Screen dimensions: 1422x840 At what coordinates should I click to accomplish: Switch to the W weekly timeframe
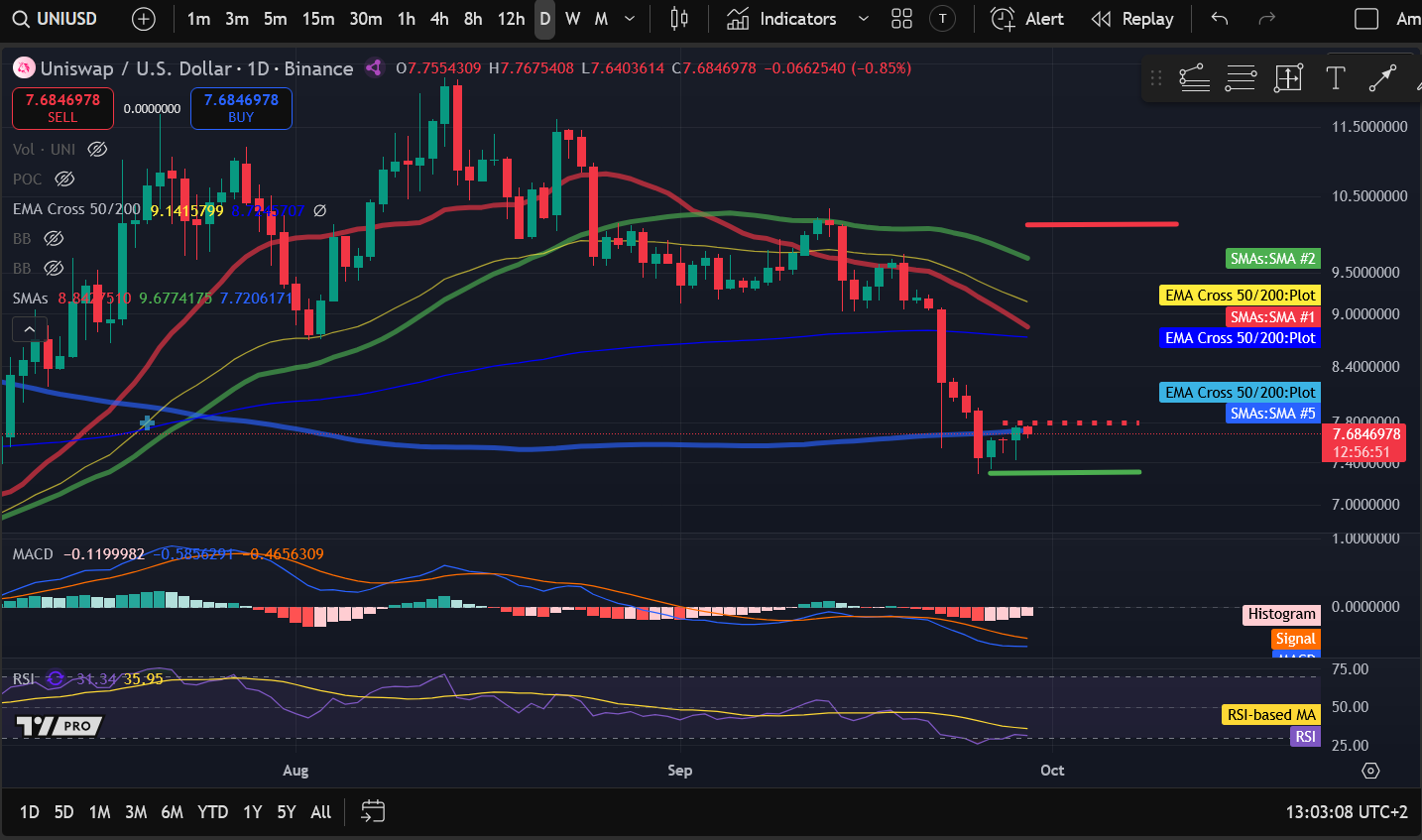(572, 19)
